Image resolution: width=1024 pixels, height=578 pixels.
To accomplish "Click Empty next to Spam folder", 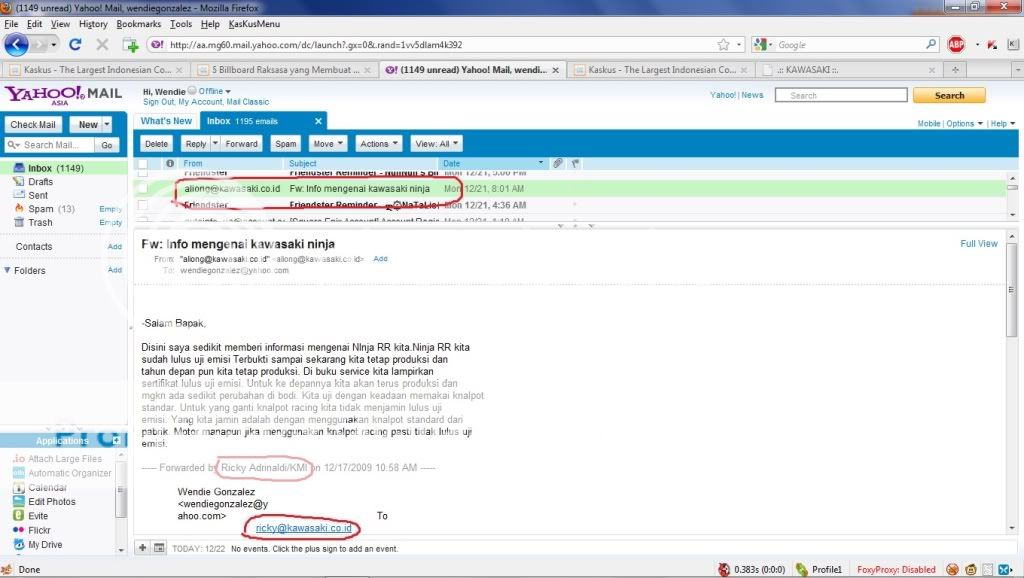I will [x=110, y=209].
